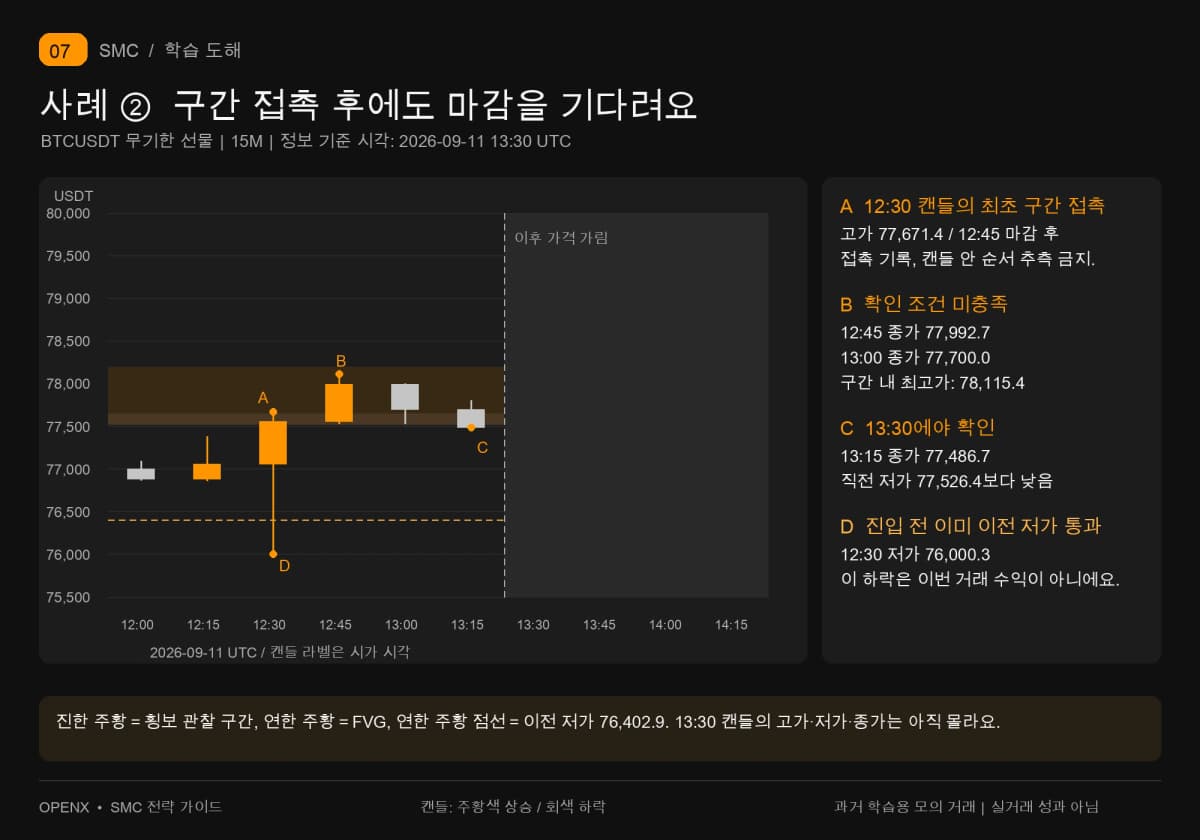The width and height of the screenshot is (1200, 840).
Task: Click the footer disclaimer 과거 학습용 모의 거래
Action: pyautogui.click(x=967, y=807)
